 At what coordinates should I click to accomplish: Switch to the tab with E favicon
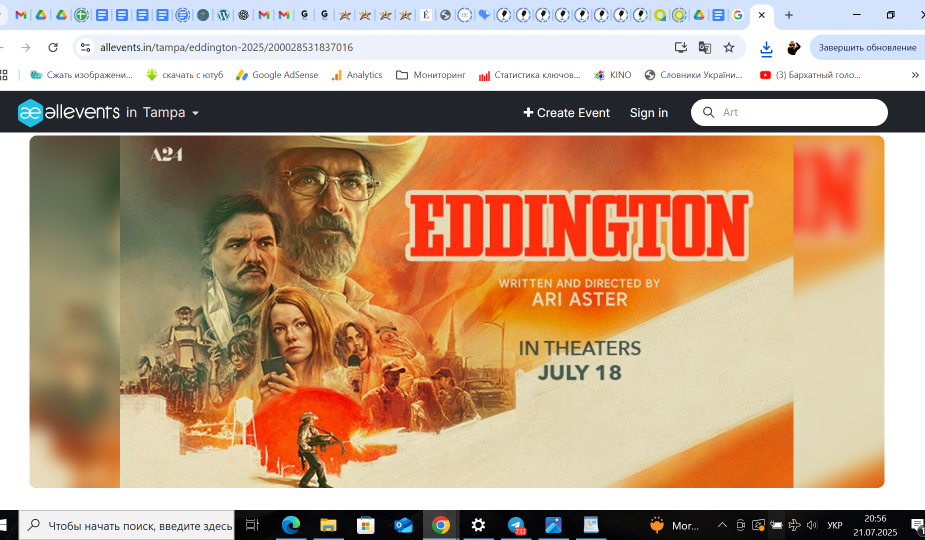(x=425, y=15)
